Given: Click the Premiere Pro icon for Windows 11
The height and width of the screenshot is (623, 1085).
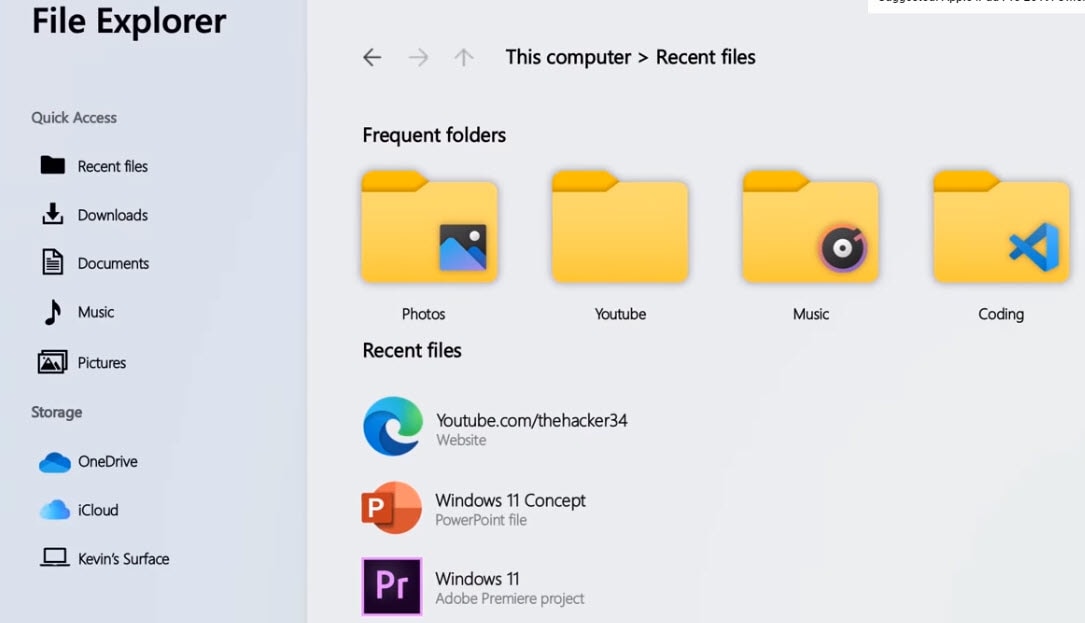Looking at the screenshot, I should (392, 586).
